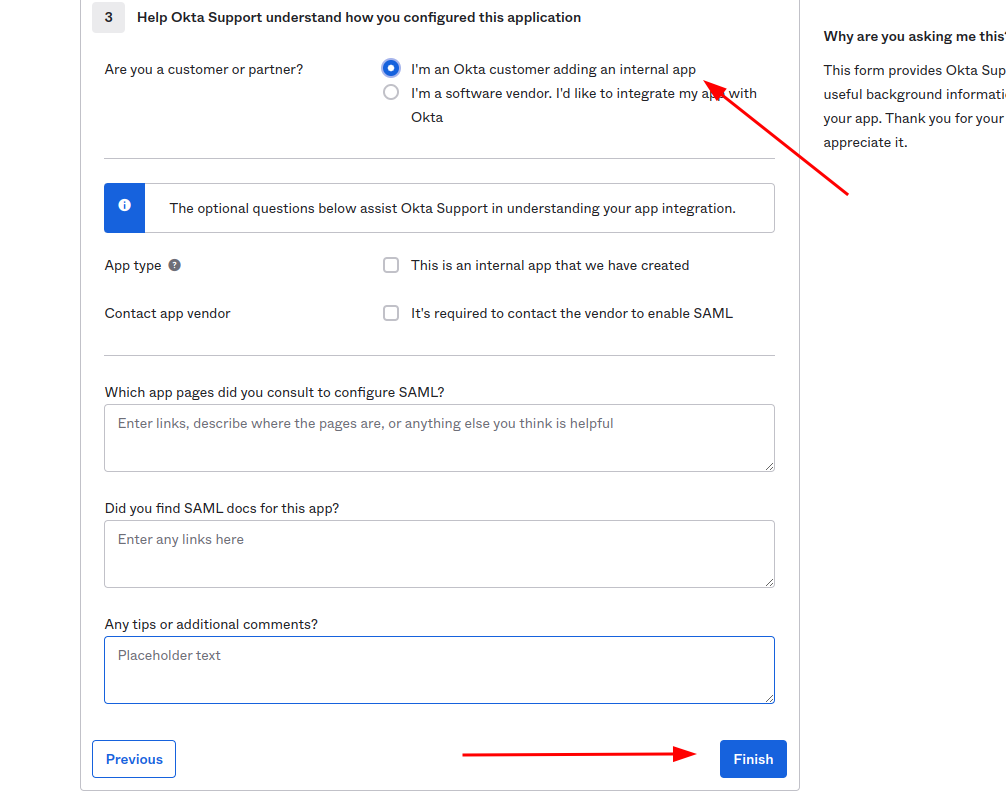Click the help icon beside App type
Viewport: 1006px width, 805px height.
coord(175,265)
